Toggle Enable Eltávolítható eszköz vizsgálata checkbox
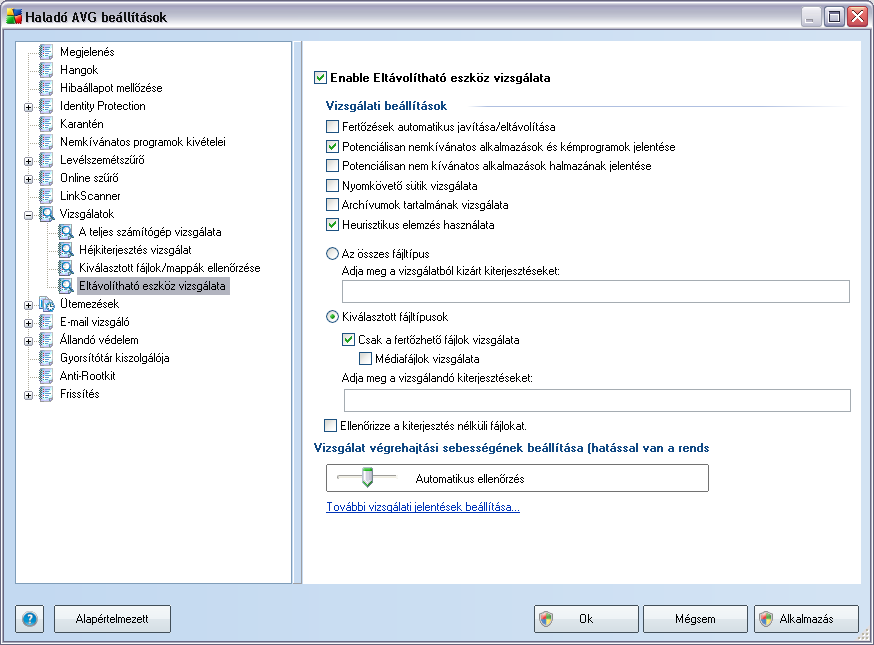874x645 pixels. point(320,77)
